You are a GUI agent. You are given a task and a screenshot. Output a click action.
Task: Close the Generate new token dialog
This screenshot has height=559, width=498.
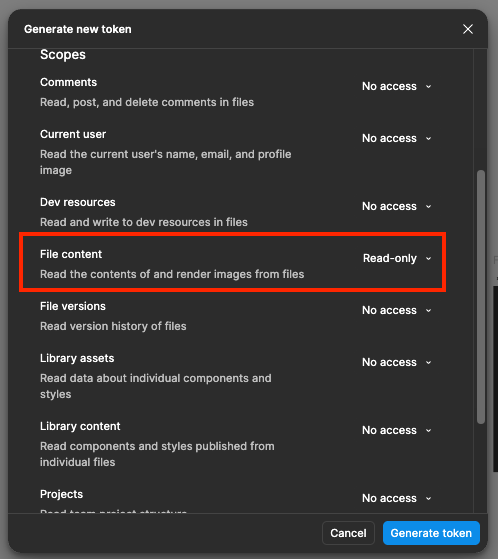(x=468, y=29)
